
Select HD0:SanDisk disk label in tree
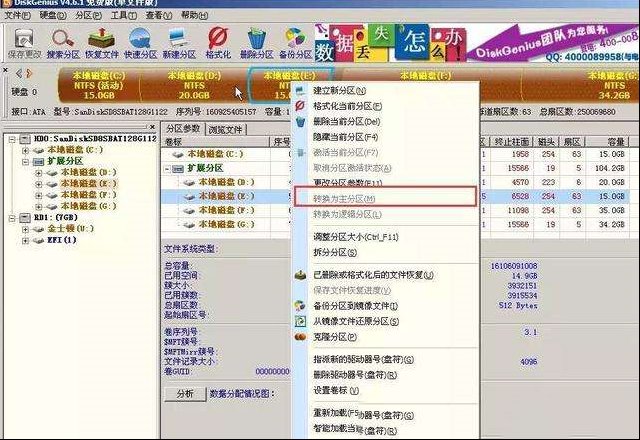click(x=95, y=139)
